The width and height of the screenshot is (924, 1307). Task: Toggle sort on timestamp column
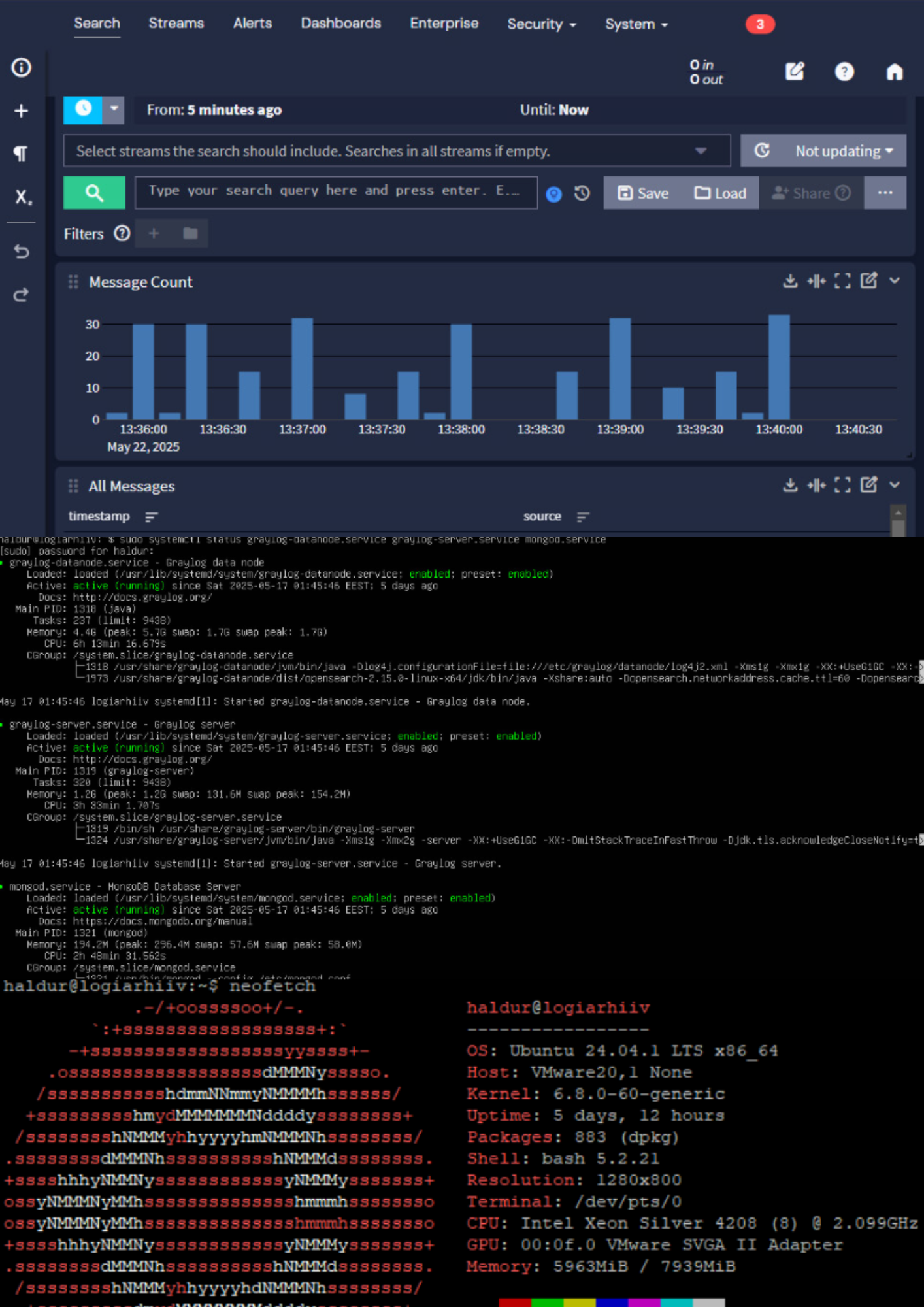(x=151, y=517)
